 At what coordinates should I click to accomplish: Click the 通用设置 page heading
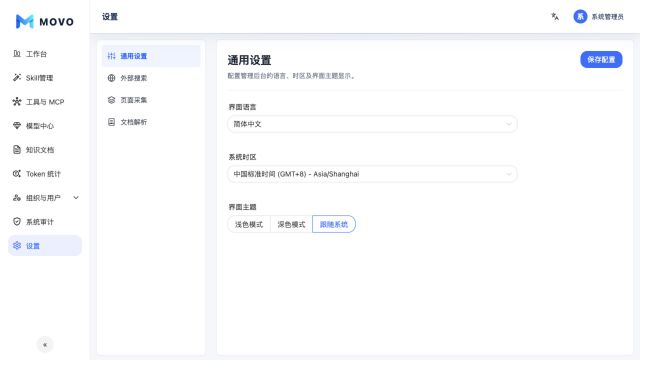[x=249, y=60]
